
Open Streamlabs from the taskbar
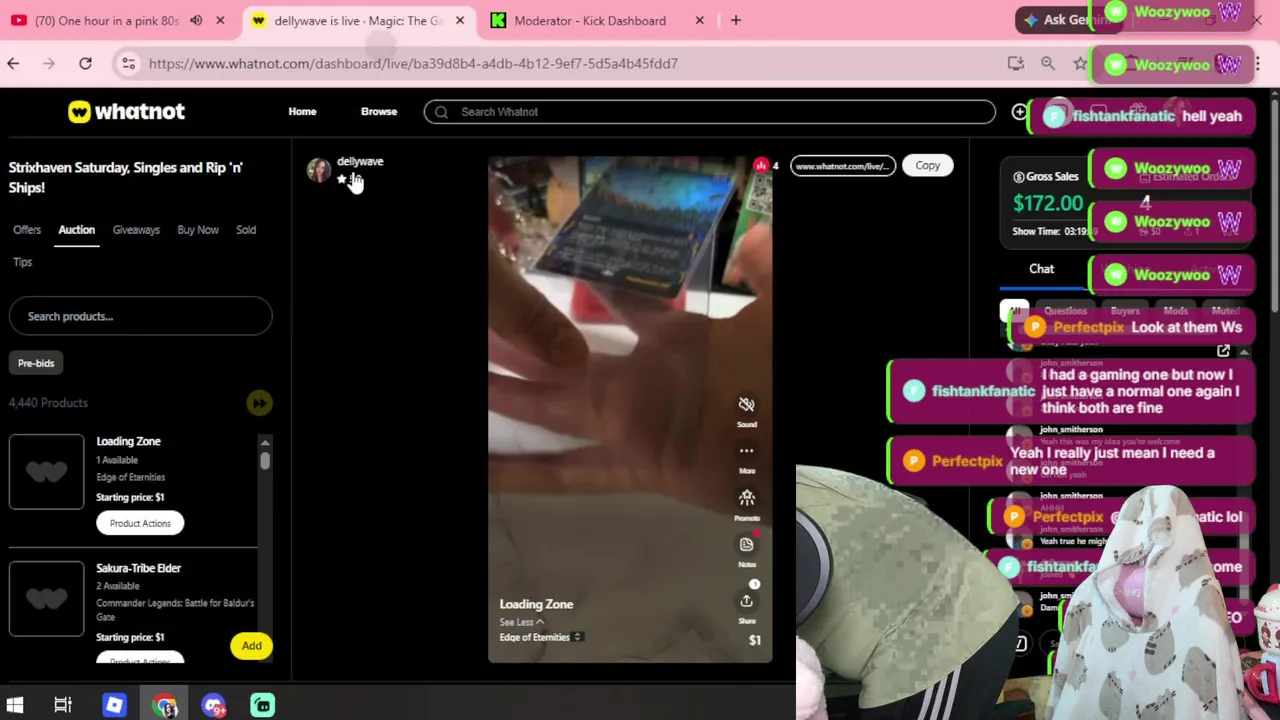[263, 705]
